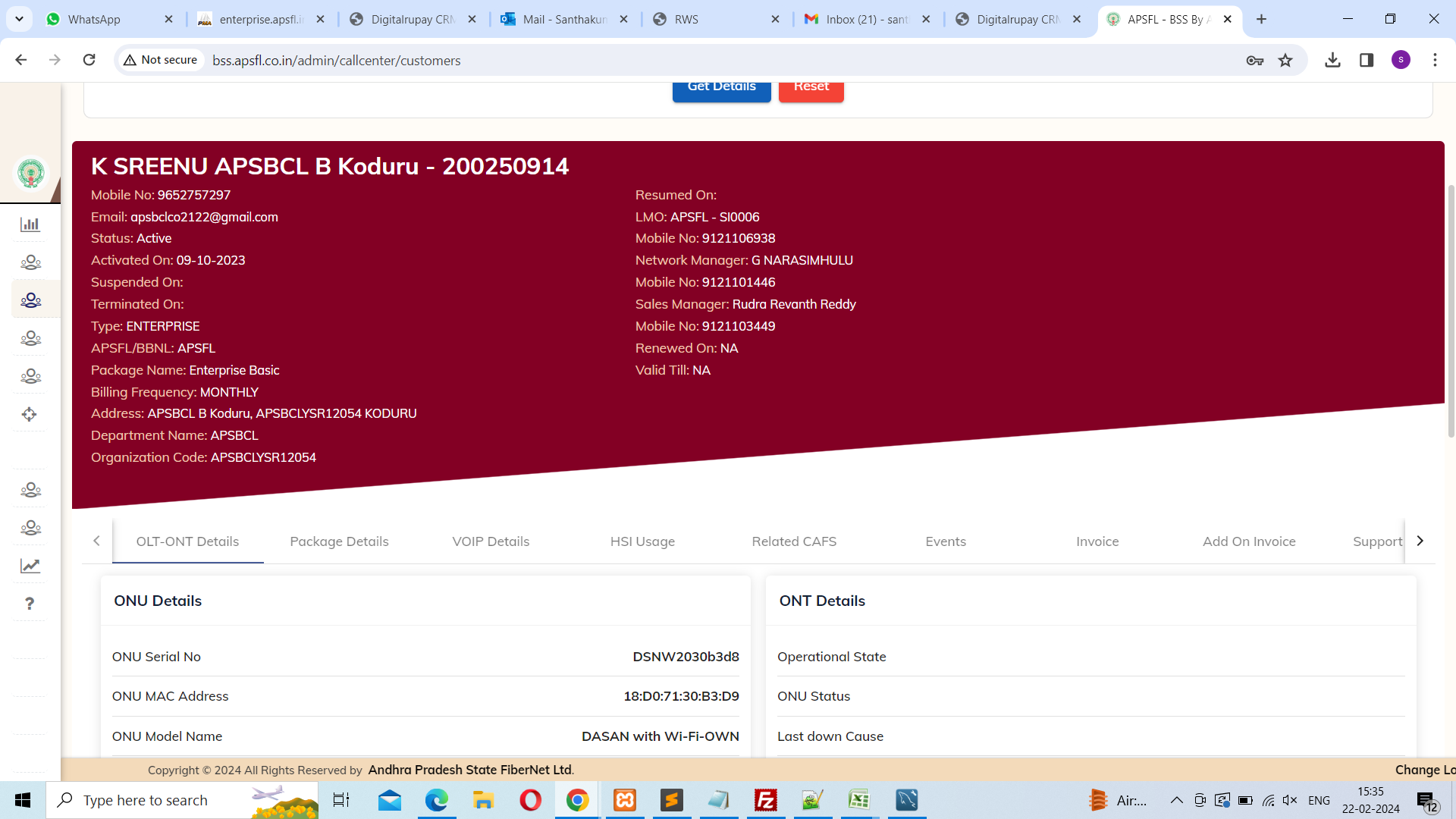Open Opera browser from the taskbar

pos(530,800)
